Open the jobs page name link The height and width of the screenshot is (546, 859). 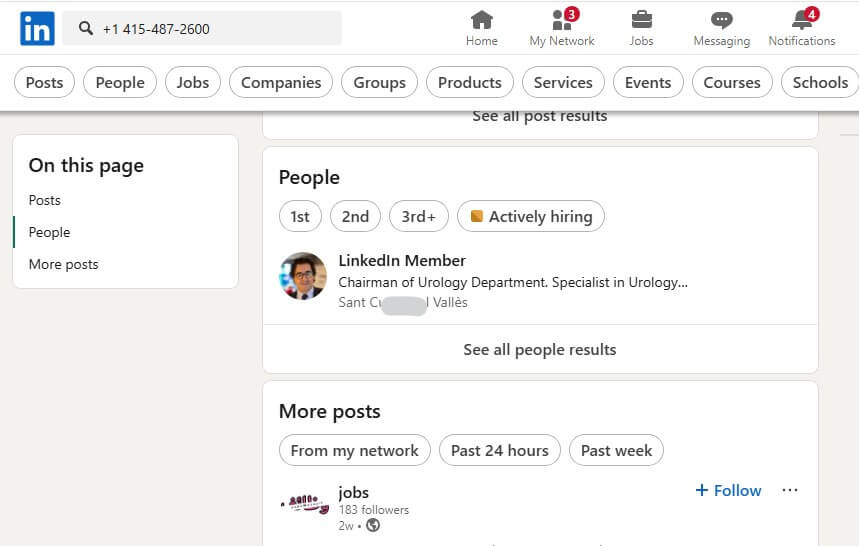pos(353,492)
